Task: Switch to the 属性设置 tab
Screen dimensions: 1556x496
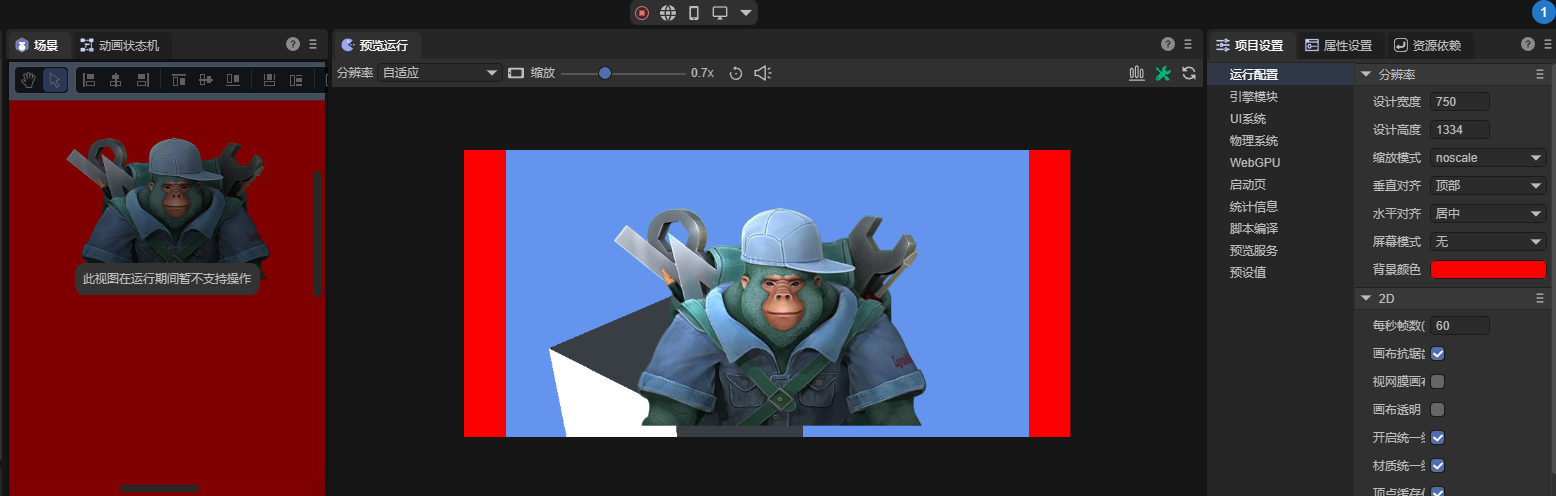Action: 1339,45
